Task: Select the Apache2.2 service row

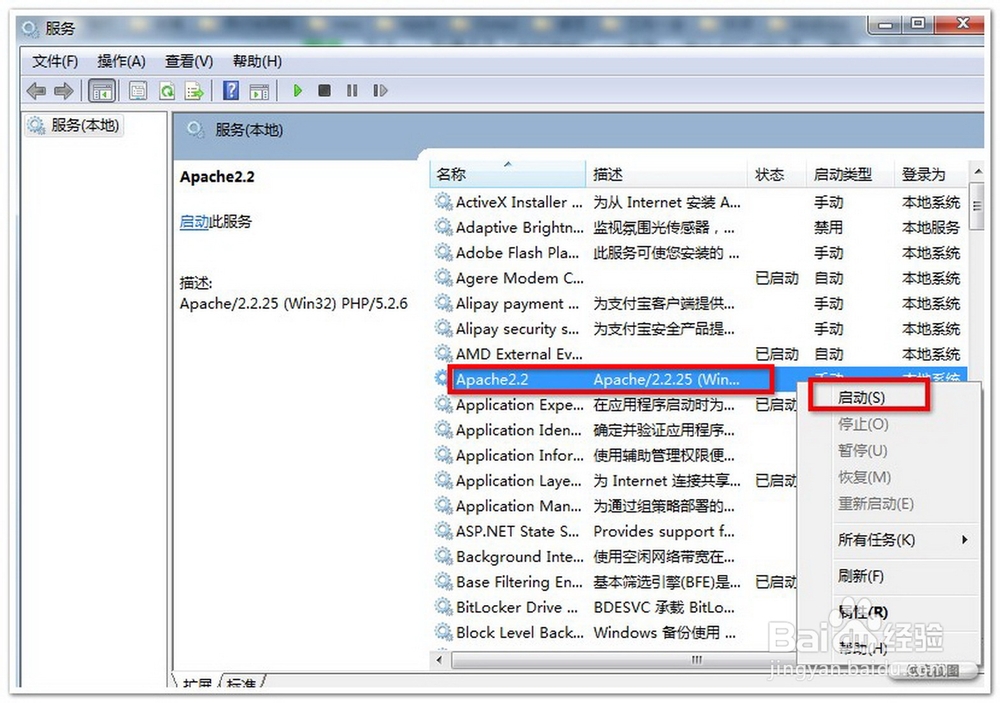Action: [x=610, y=379]
